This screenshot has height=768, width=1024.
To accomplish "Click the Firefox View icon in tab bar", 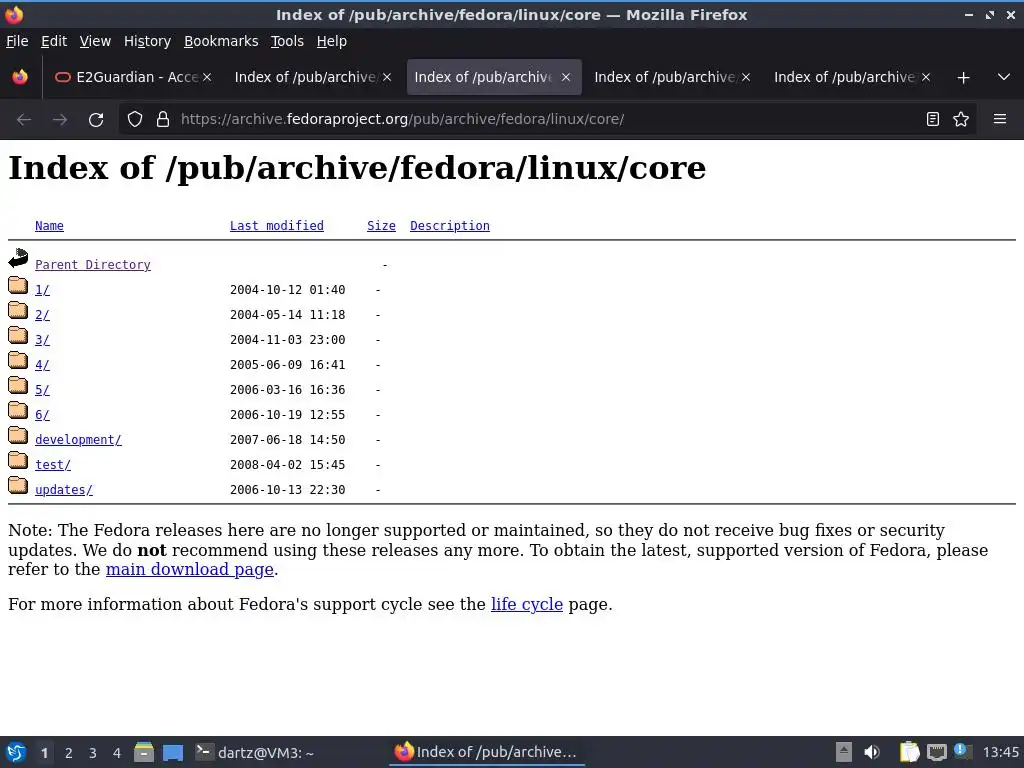I will tap(20, 77).
